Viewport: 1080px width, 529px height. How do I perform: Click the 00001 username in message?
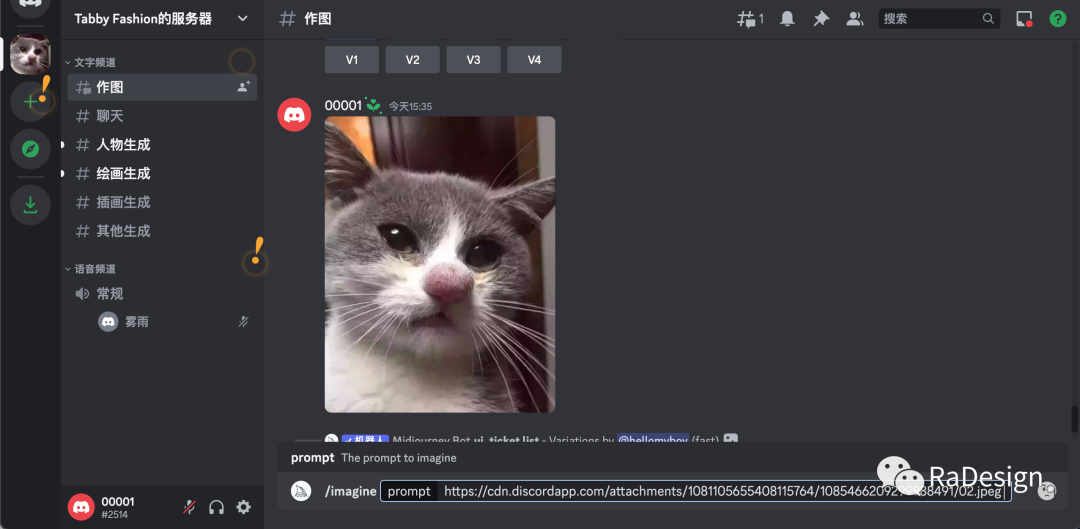tap(343, 105)
